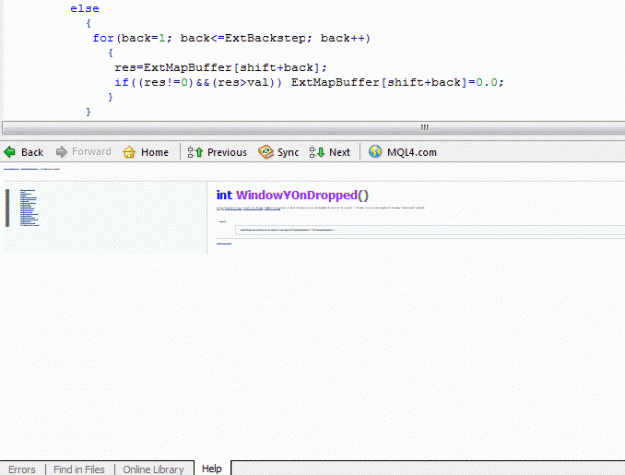Click the Sync icon in the help toolbar
Screen dimensions: 625x475
point(265,152)
